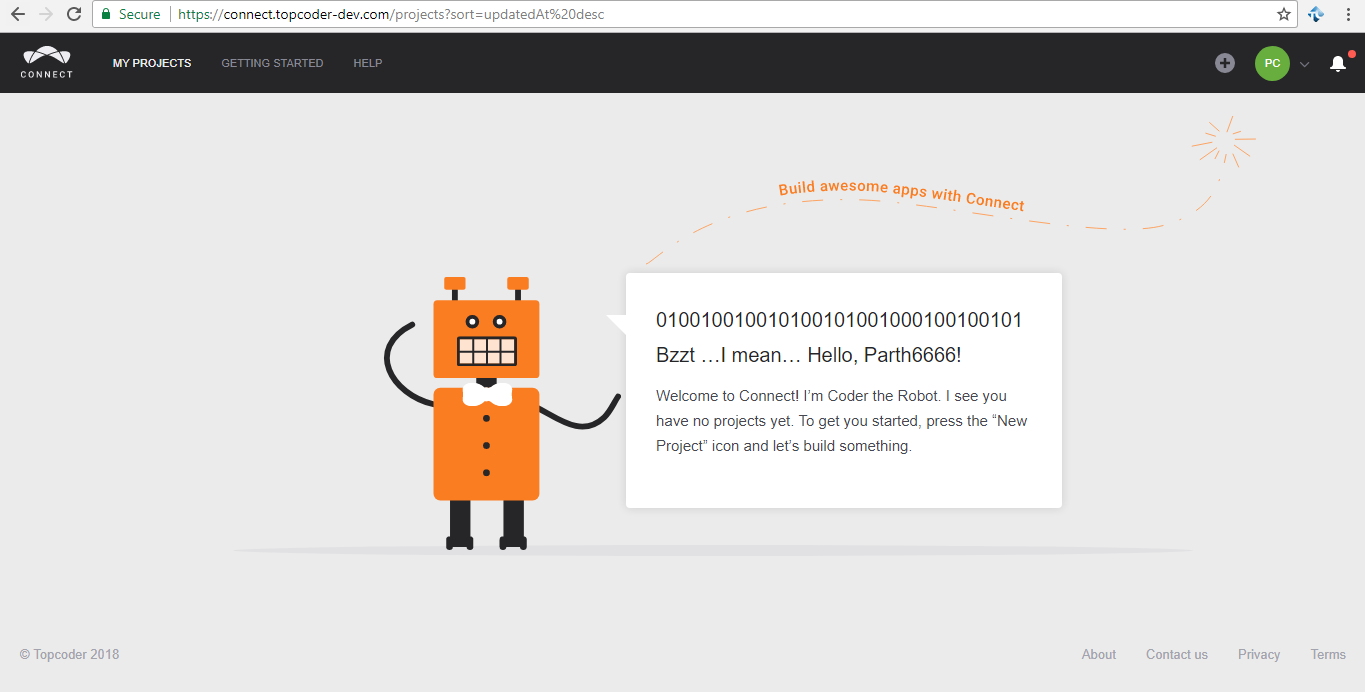This screenshot has height=692, width=1365.
Task: Open HELP menu item
Action: point(368,63)
